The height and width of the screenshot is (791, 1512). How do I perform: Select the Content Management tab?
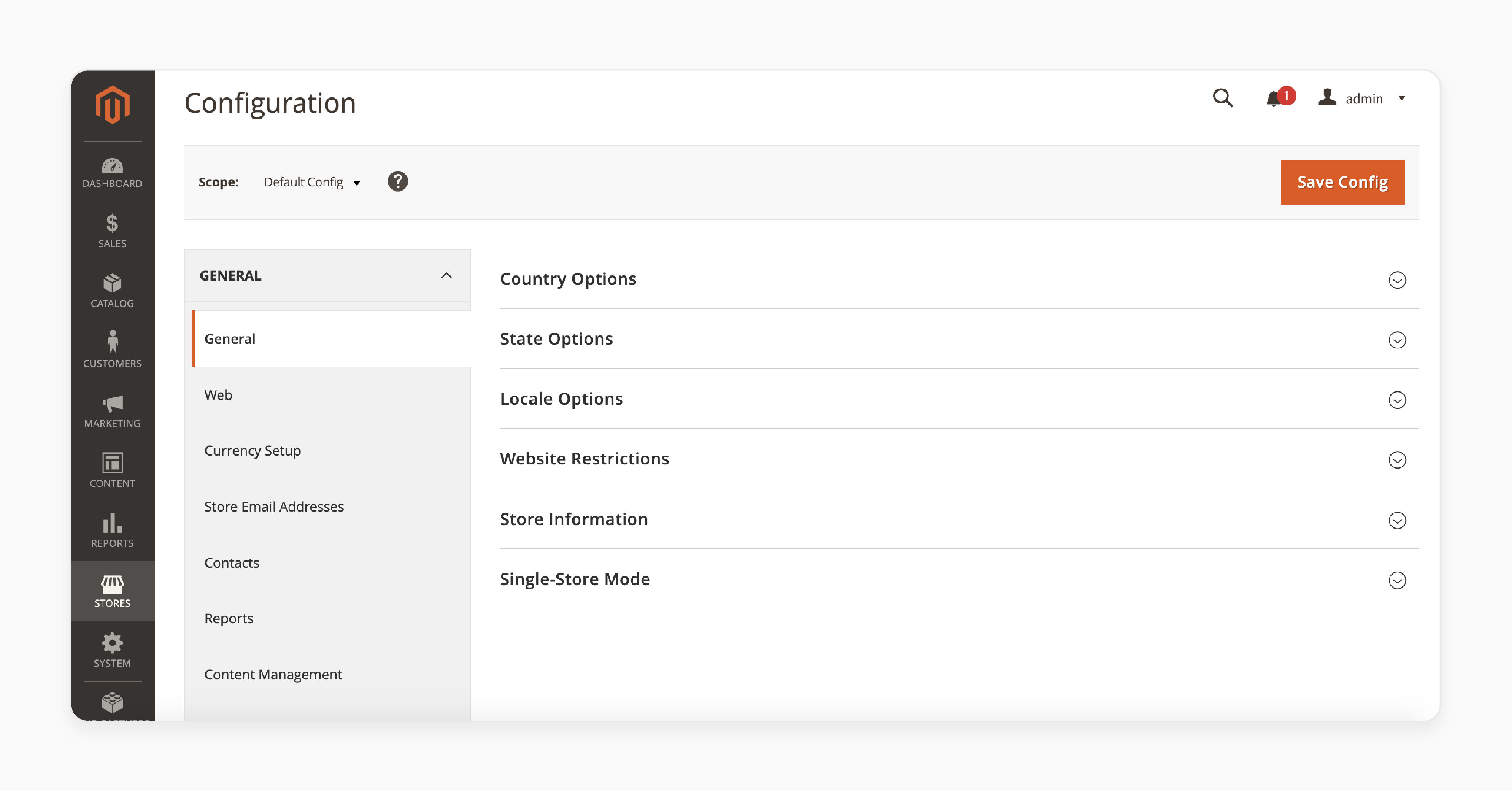(331, 674)
